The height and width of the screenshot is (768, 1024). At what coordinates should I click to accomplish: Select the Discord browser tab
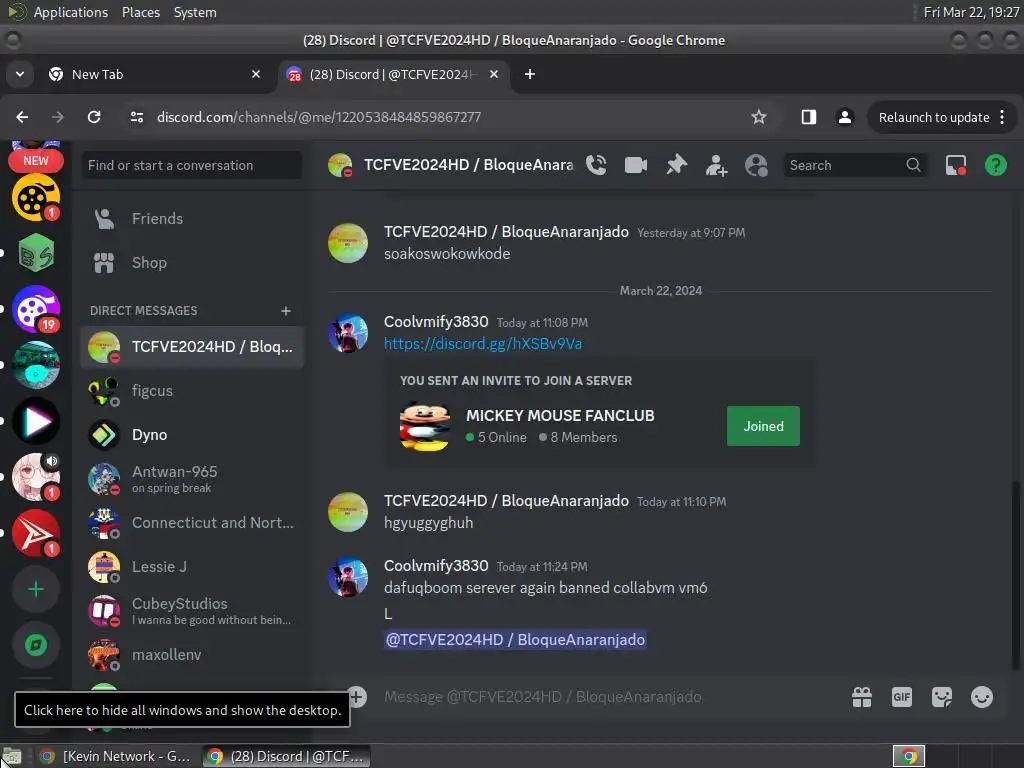click(x=394, y=74)
